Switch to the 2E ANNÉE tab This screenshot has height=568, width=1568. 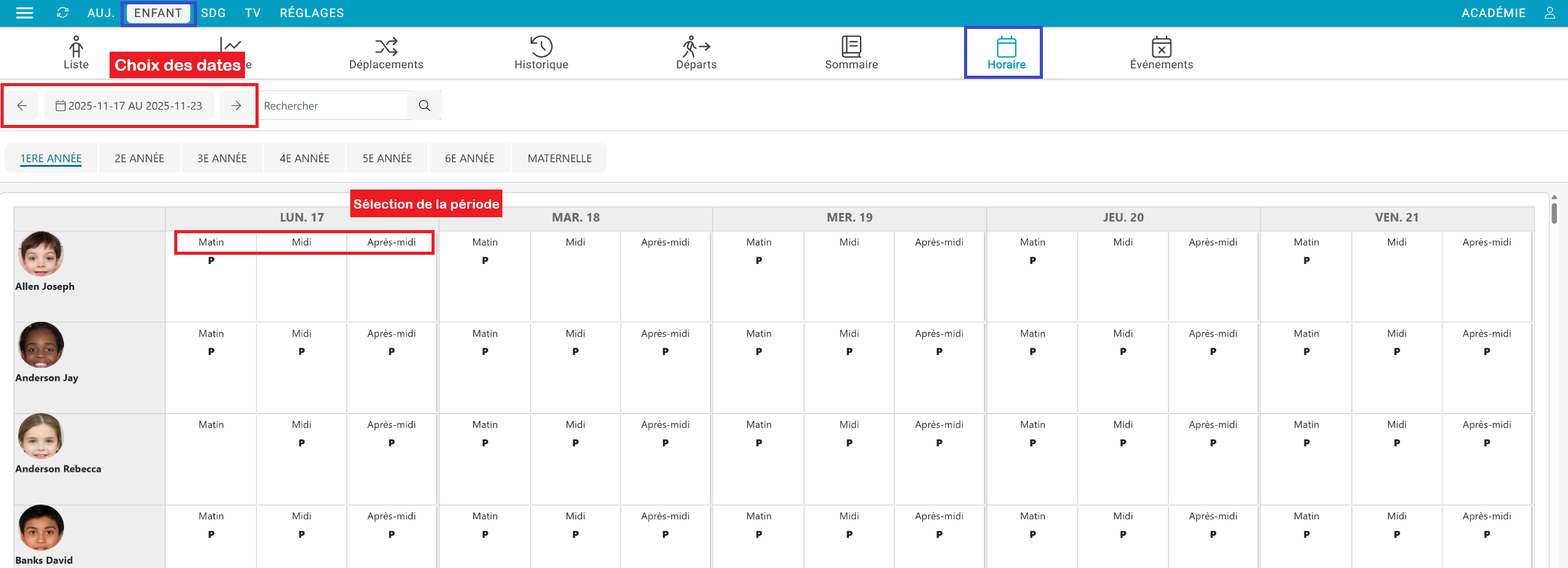(139, 158)
